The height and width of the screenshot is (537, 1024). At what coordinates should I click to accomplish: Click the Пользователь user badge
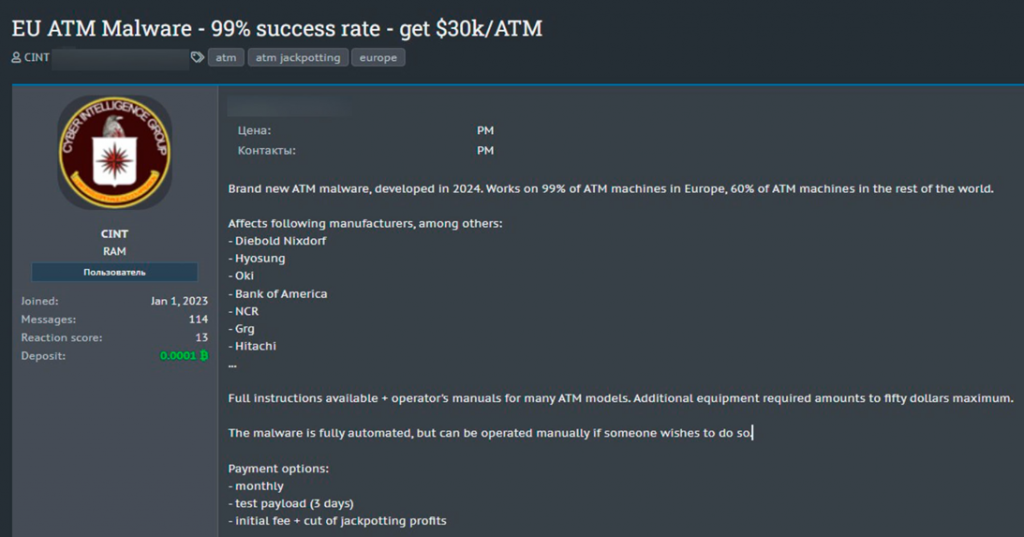pos(114,272)
